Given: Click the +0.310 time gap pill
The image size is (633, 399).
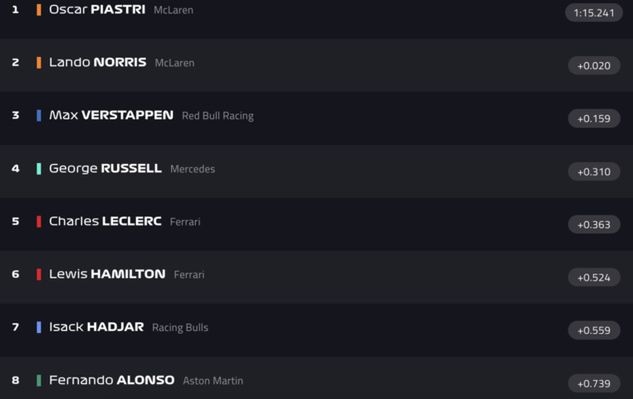Looking at the screenshot, I should 594,172.
